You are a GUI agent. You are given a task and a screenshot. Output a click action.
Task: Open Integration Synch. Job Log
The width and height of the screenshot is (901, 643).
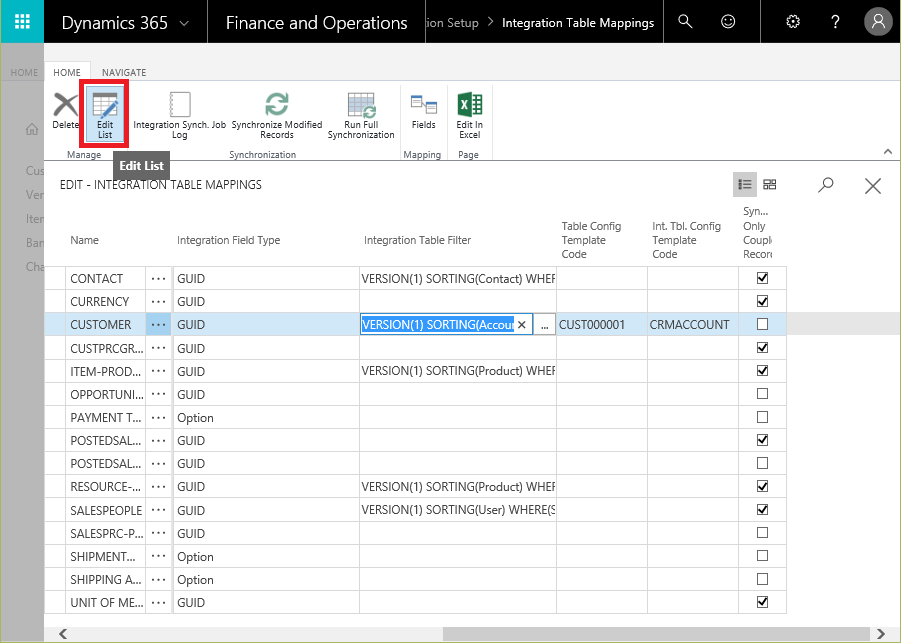tap(179, 115)
